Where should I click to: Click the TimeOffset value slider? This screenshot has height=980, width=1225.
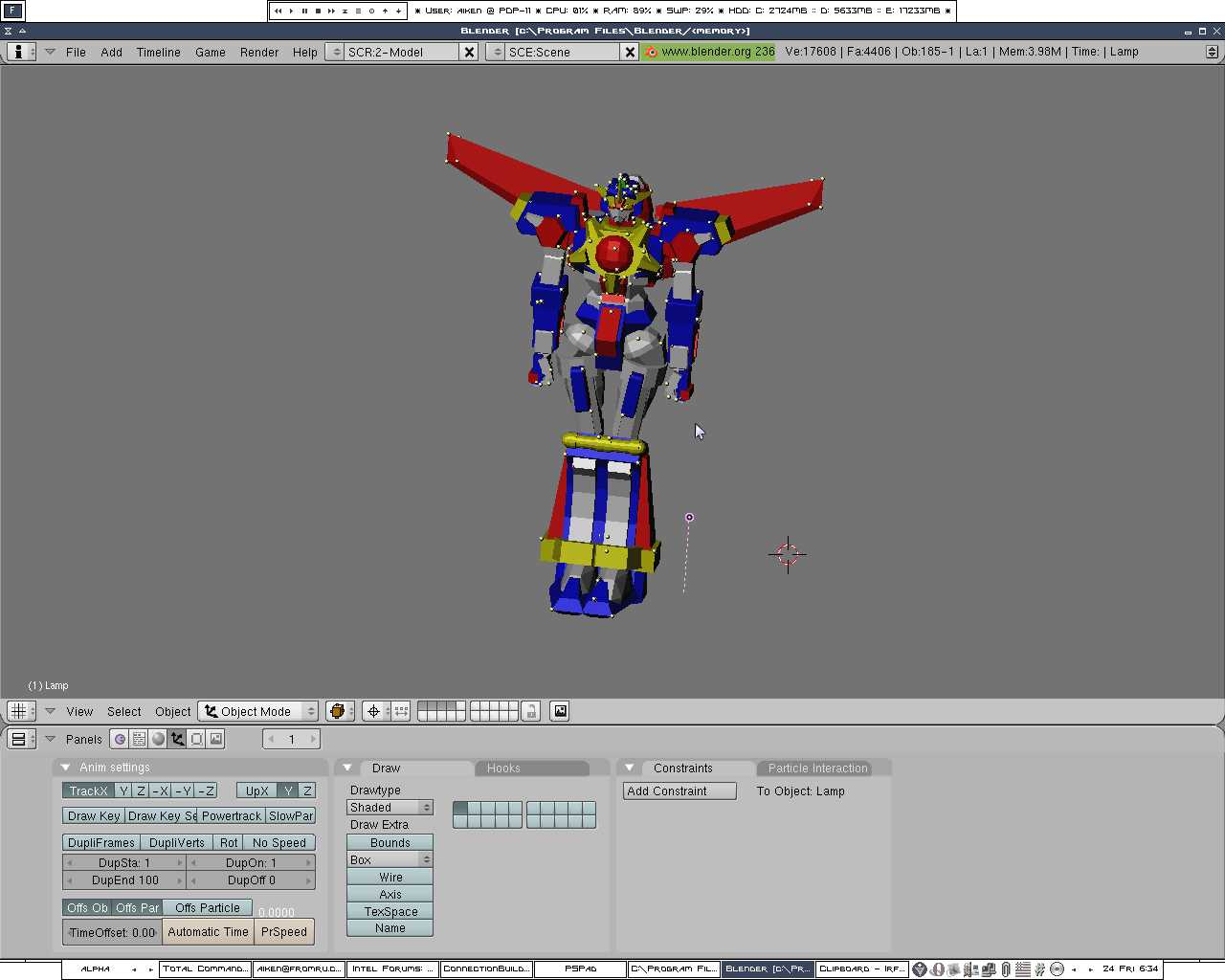point(112,932)
